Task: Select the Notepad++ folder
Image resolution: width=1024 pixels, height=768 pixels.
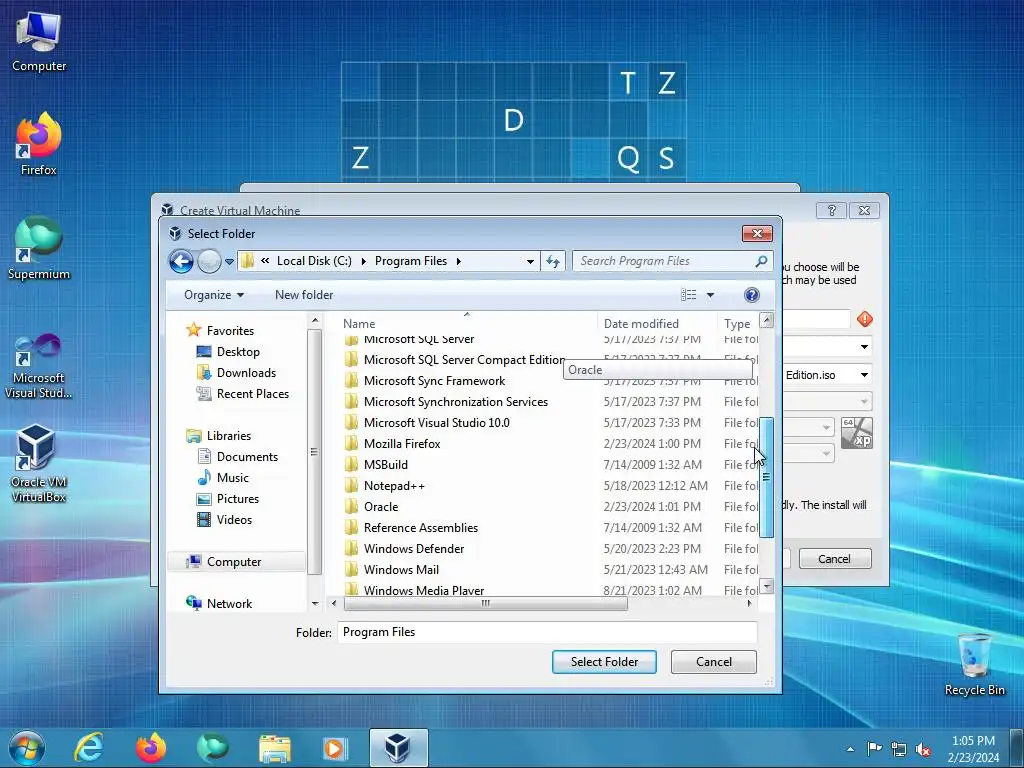Action: 394,486
